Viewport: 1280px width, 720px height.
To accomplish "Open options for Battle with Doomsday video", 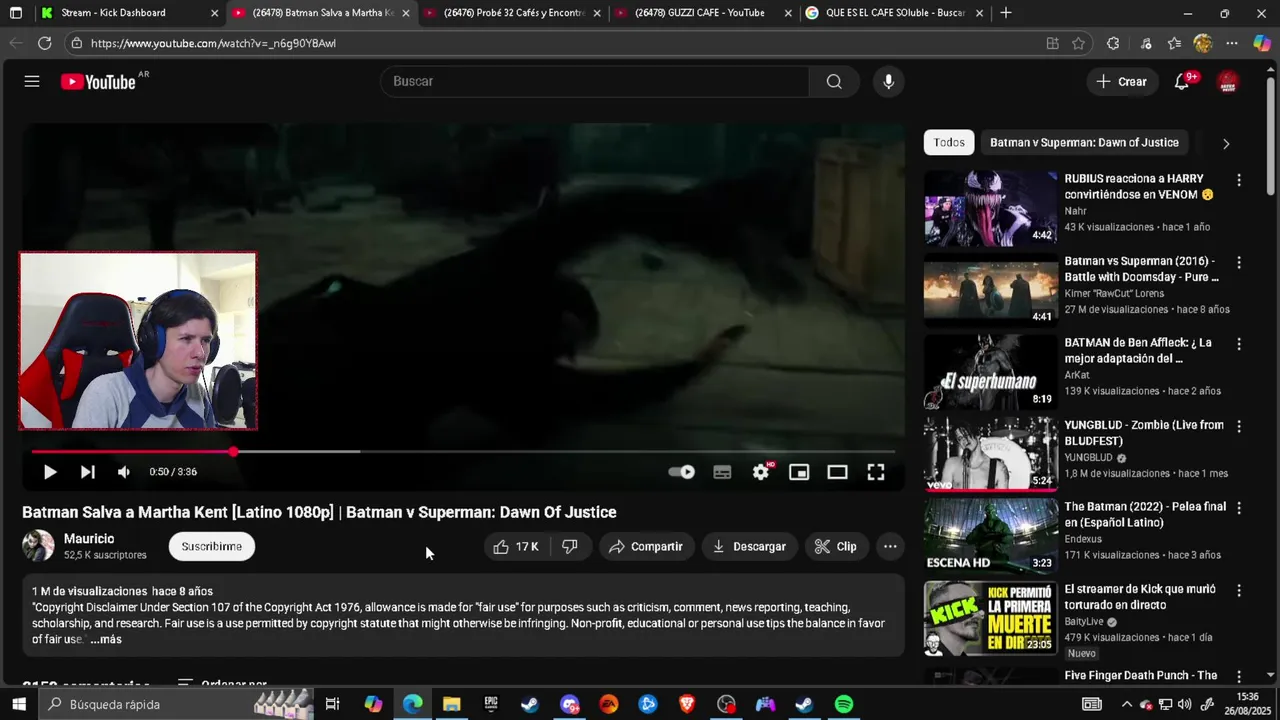I will click(x=1239, y=262).
